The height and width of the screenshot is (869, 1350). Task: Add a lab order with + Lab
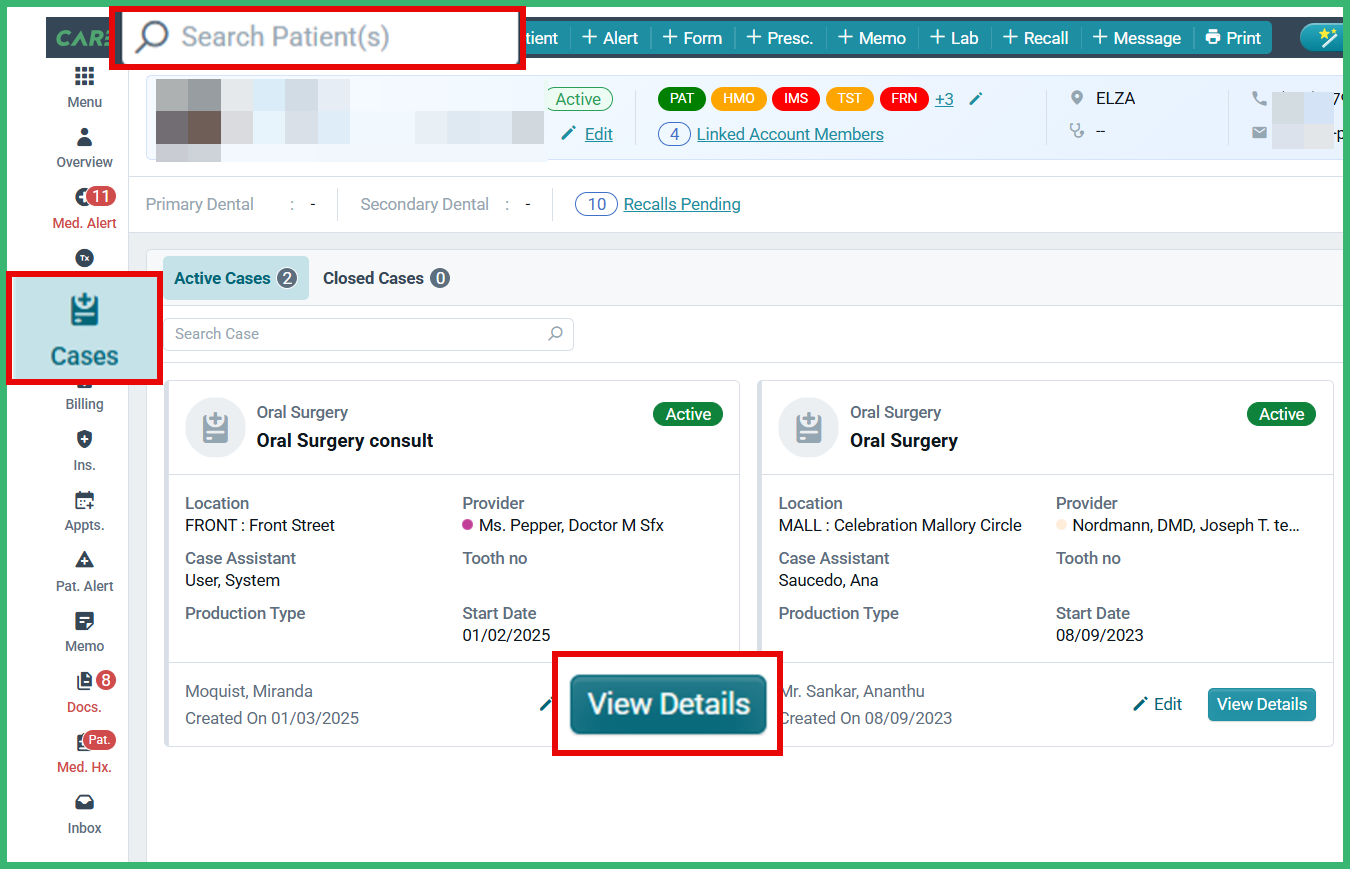(x=953, y=38)
